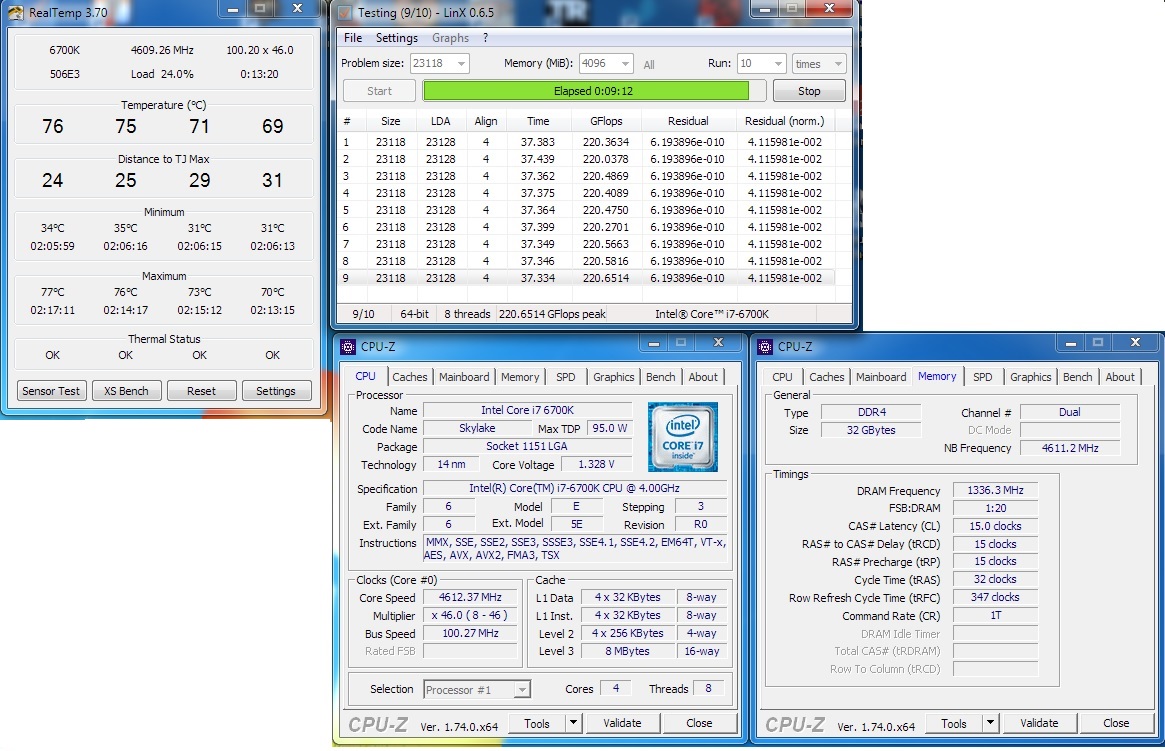The width and height of the screenshot is (1165, 751).
Task: Switch to SPD tab in right CPU-Z
Action: [x=982, y=377]
